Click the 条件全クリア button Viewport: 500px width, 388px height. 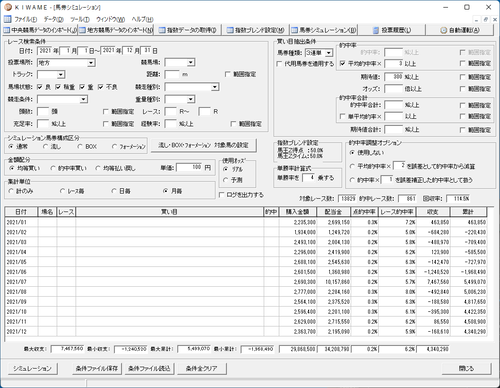pos(201,369)
